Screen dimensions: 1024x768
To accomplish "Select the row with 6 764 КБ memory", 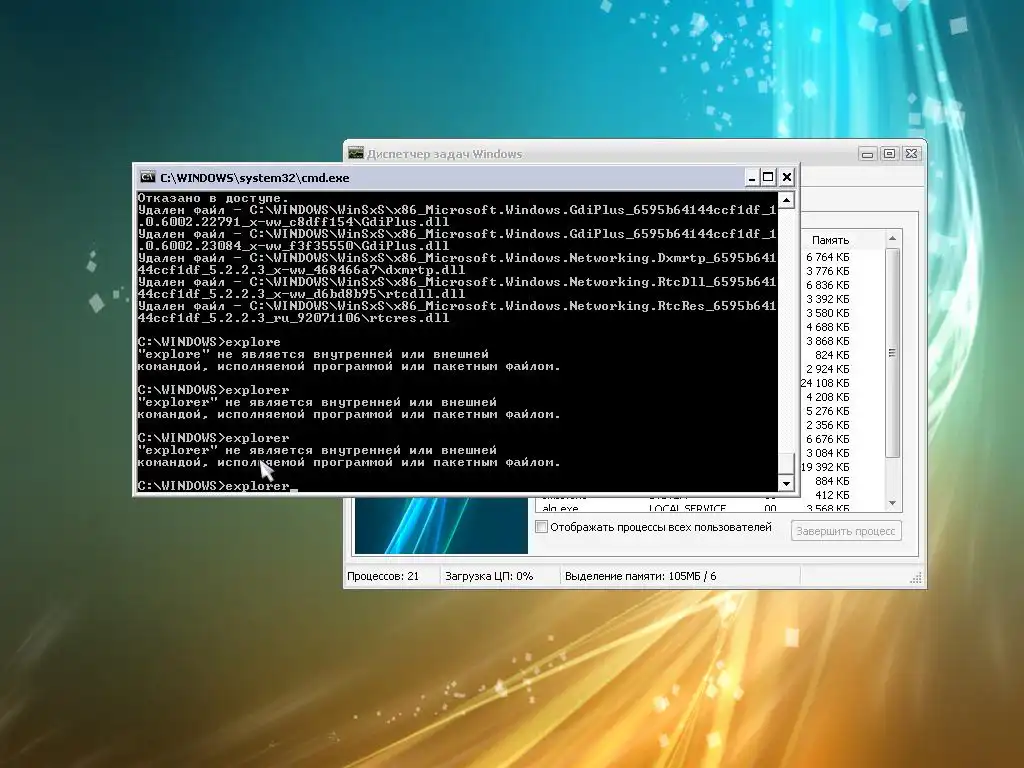I will (827, 257).
